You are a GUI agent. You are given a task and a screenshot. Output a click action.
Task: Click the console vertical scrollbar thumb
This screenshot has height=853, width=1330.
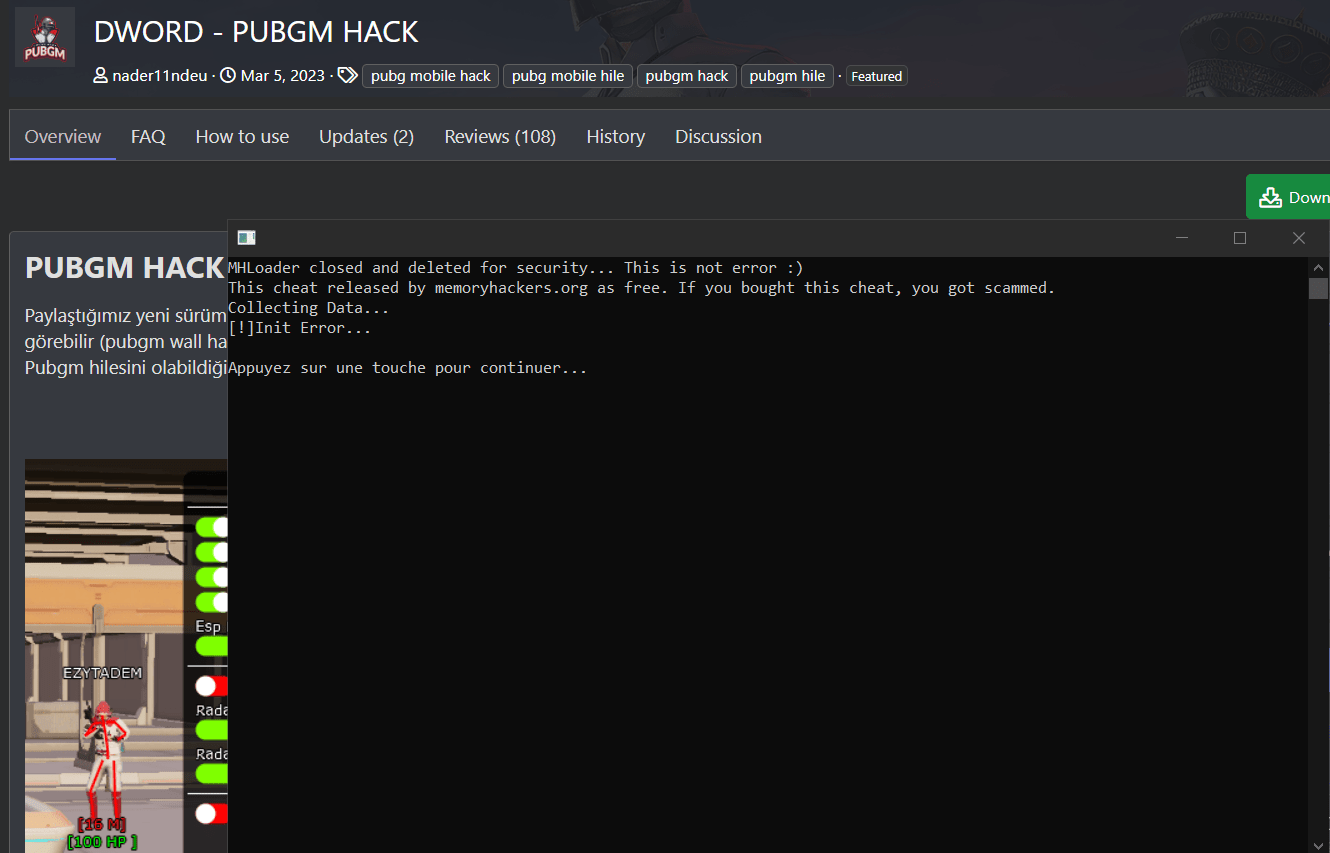point(1319,288)
